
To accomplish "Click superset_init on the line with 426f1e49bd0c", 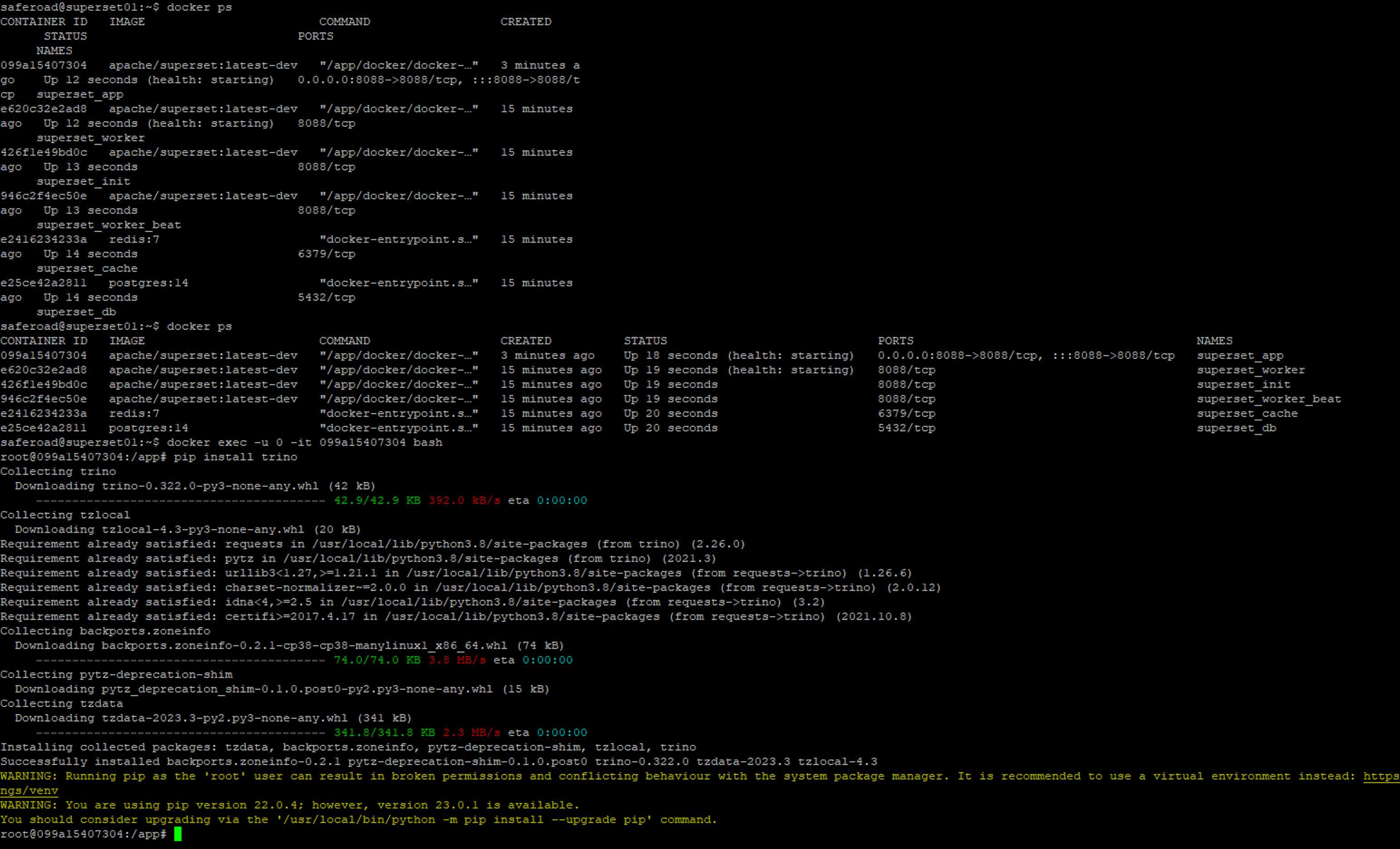I will 1243,385.
